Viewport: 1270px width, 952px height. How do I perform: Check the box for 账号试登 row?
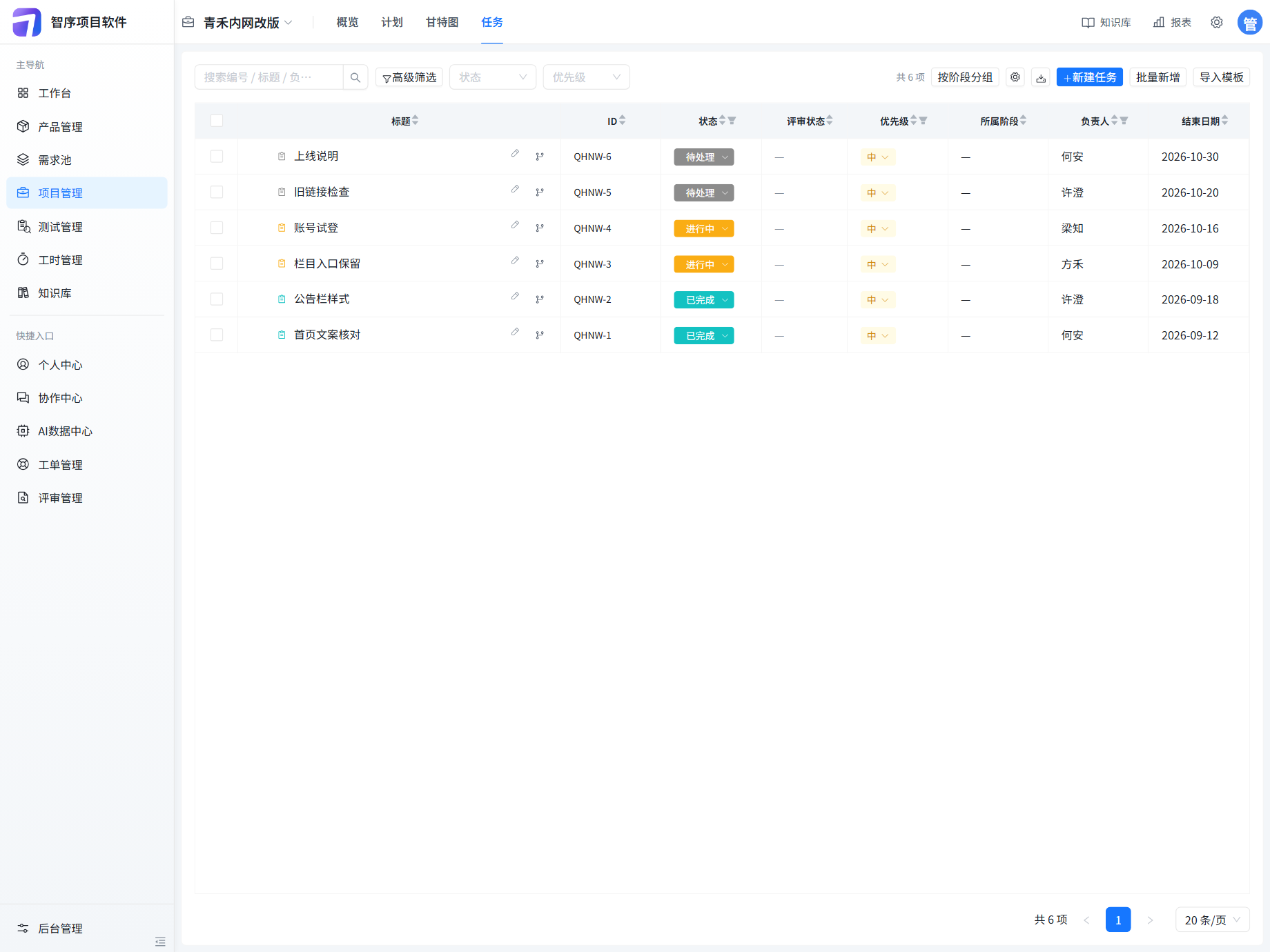(217, 228)
